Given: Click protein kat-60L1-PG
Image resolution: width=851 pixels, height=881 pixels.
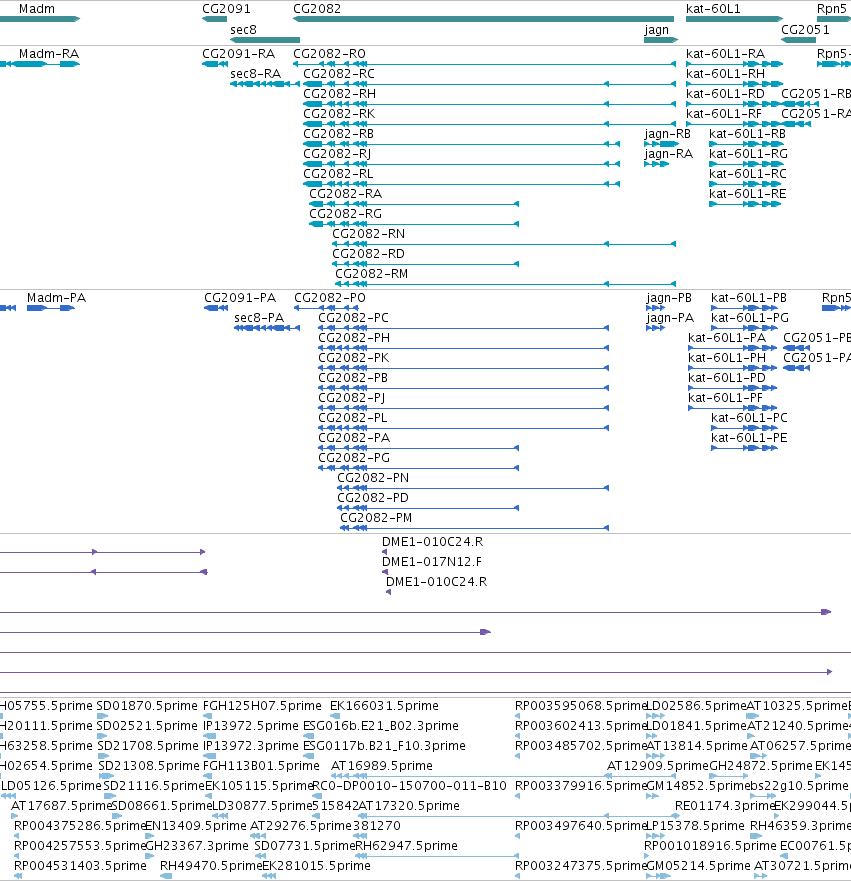Looking at the screenshot, I should click(750, 318).
